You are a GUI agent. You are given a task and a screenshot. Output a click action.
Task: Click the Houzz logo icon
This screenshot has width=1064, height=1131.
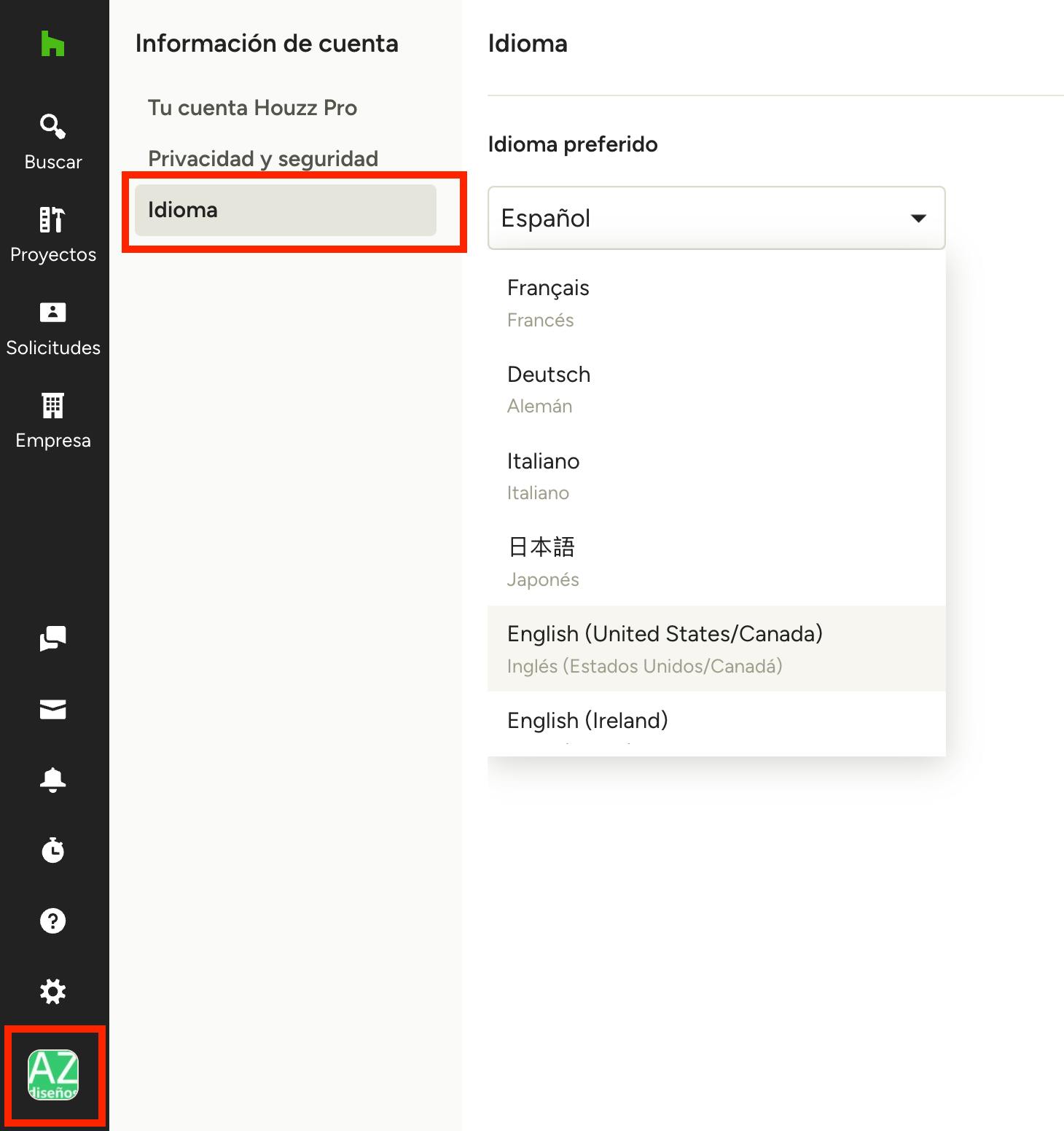click(52, 44)
